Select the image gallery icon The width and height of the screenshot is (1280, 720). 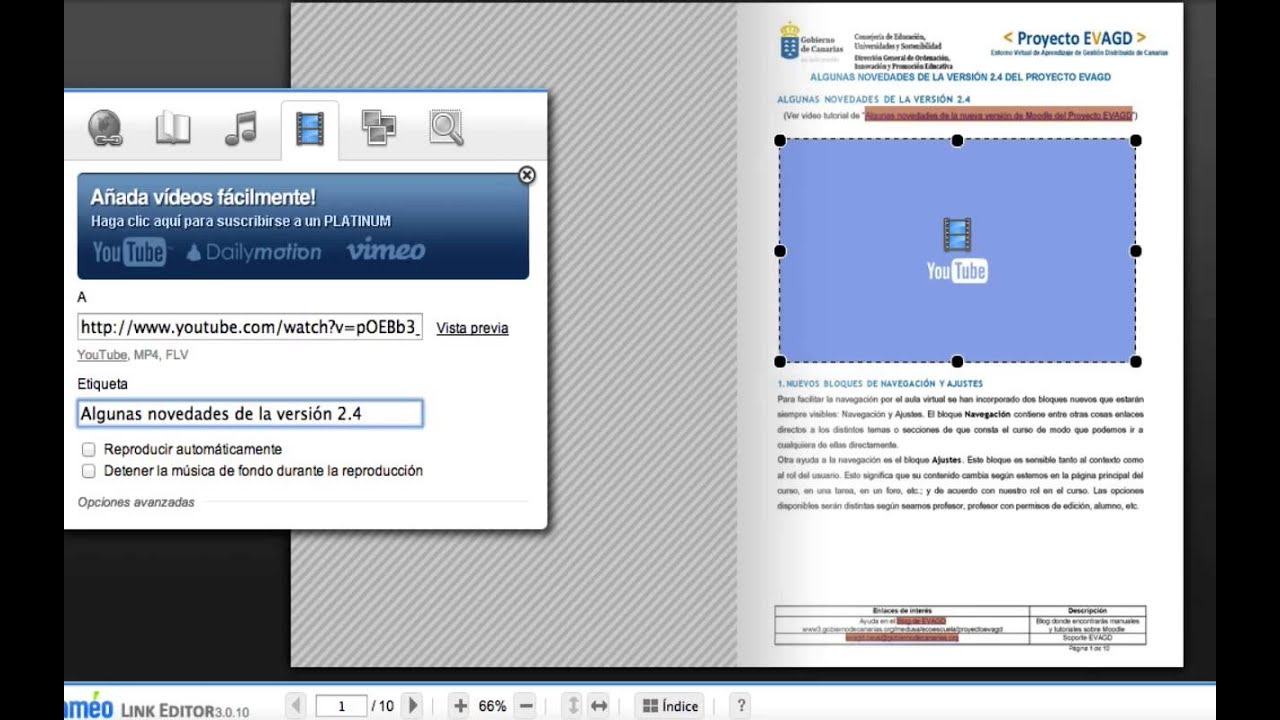tap(379, 129)
